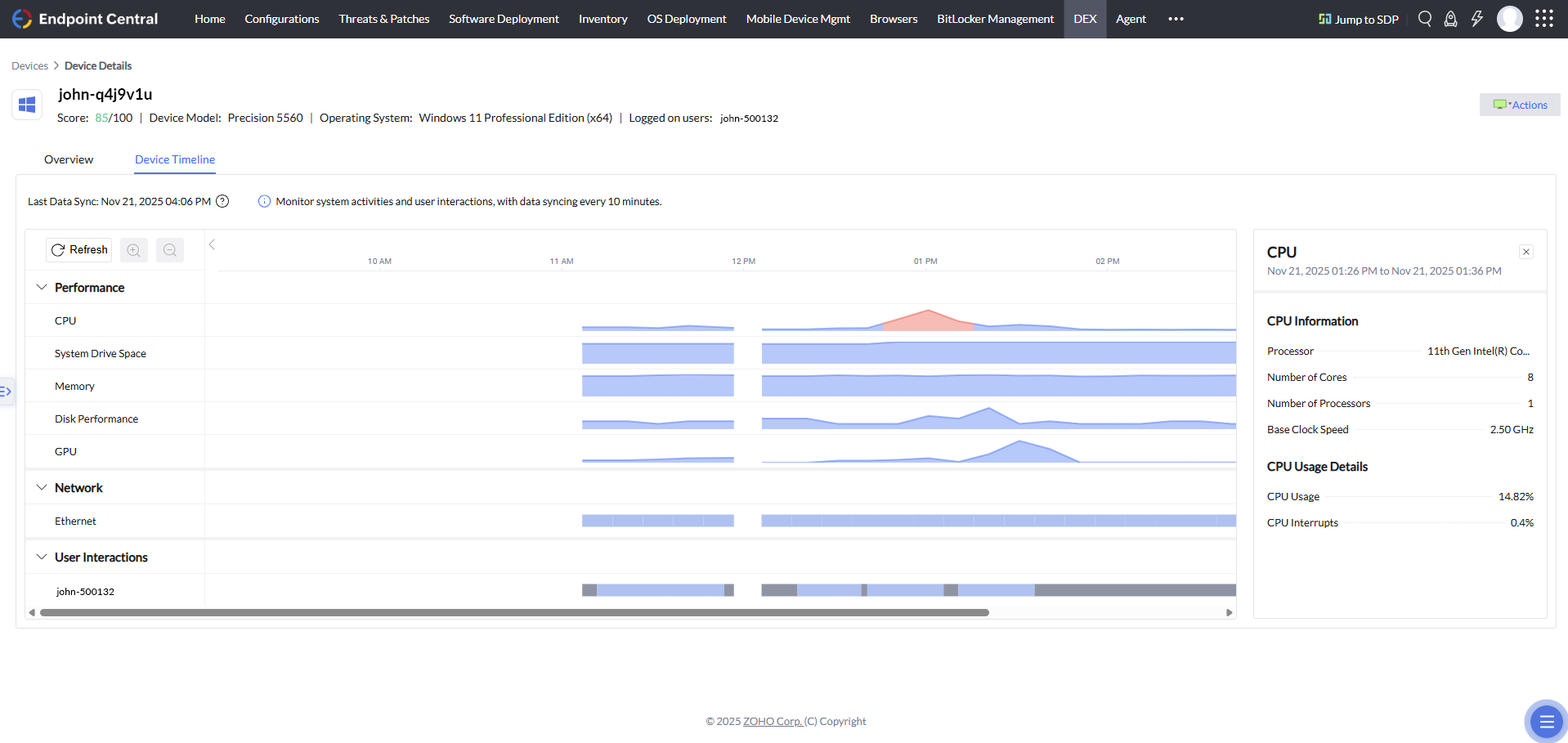Open the global search
This screenshot has height=743, width=1568.
click(1424, 18)
